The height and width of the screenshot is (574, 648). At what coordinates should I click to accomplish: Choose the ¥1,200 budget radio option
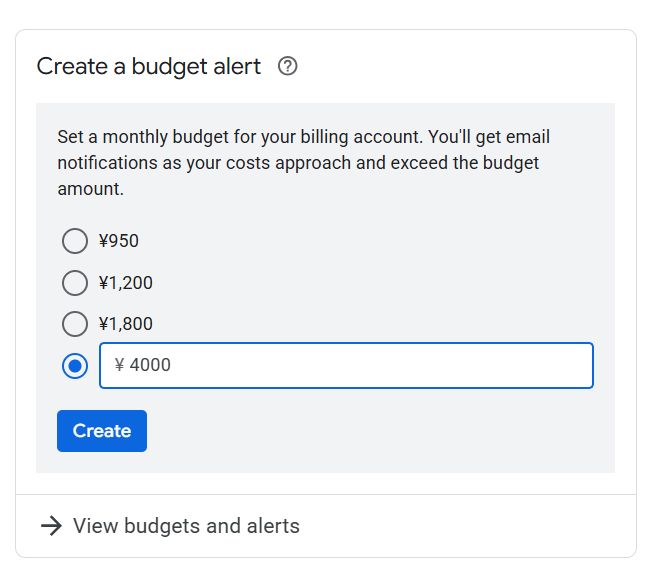point(75,283)
